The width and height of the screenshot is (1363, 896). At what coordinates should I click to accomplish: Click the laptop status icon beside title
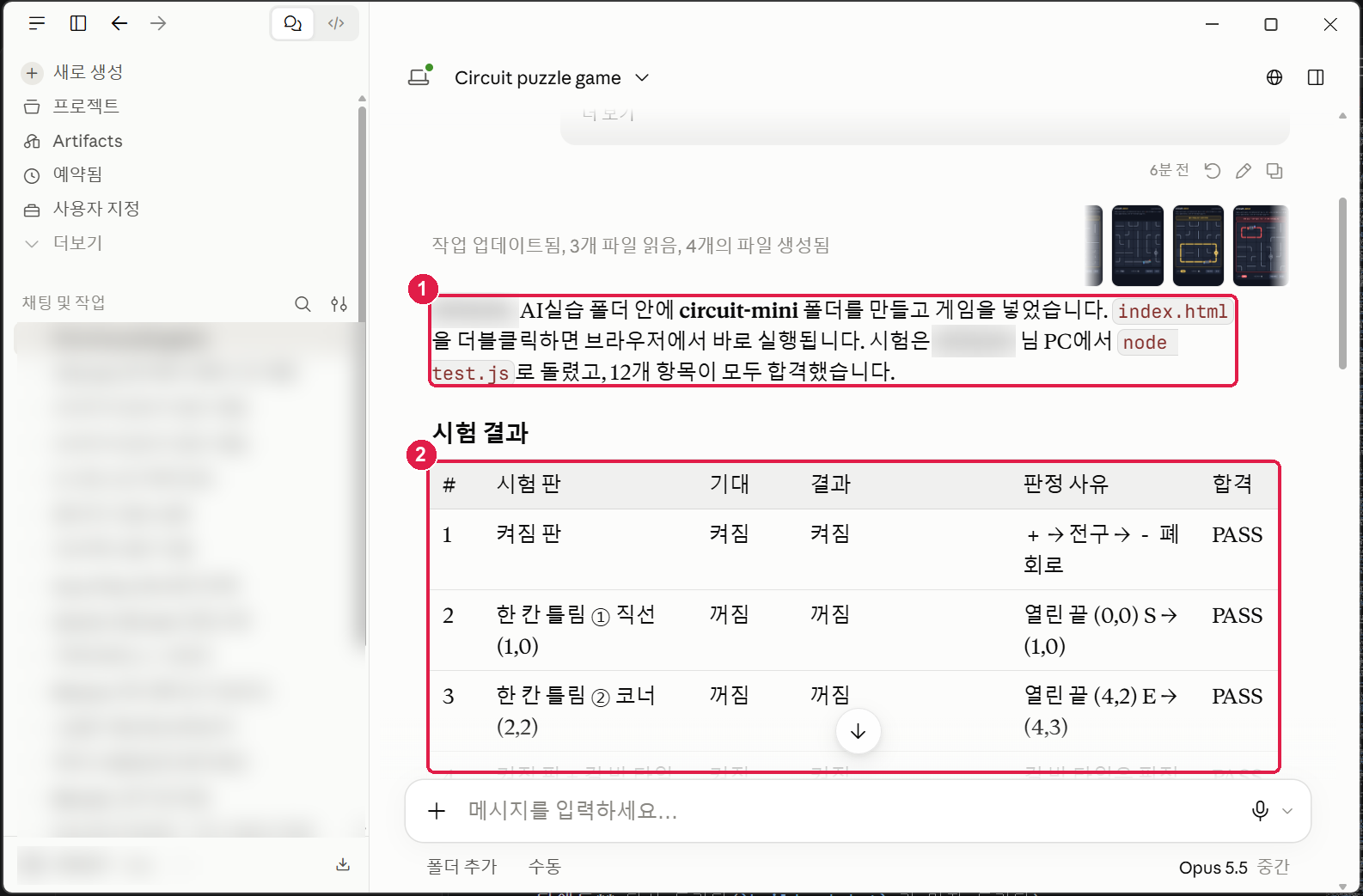(419, 77)
